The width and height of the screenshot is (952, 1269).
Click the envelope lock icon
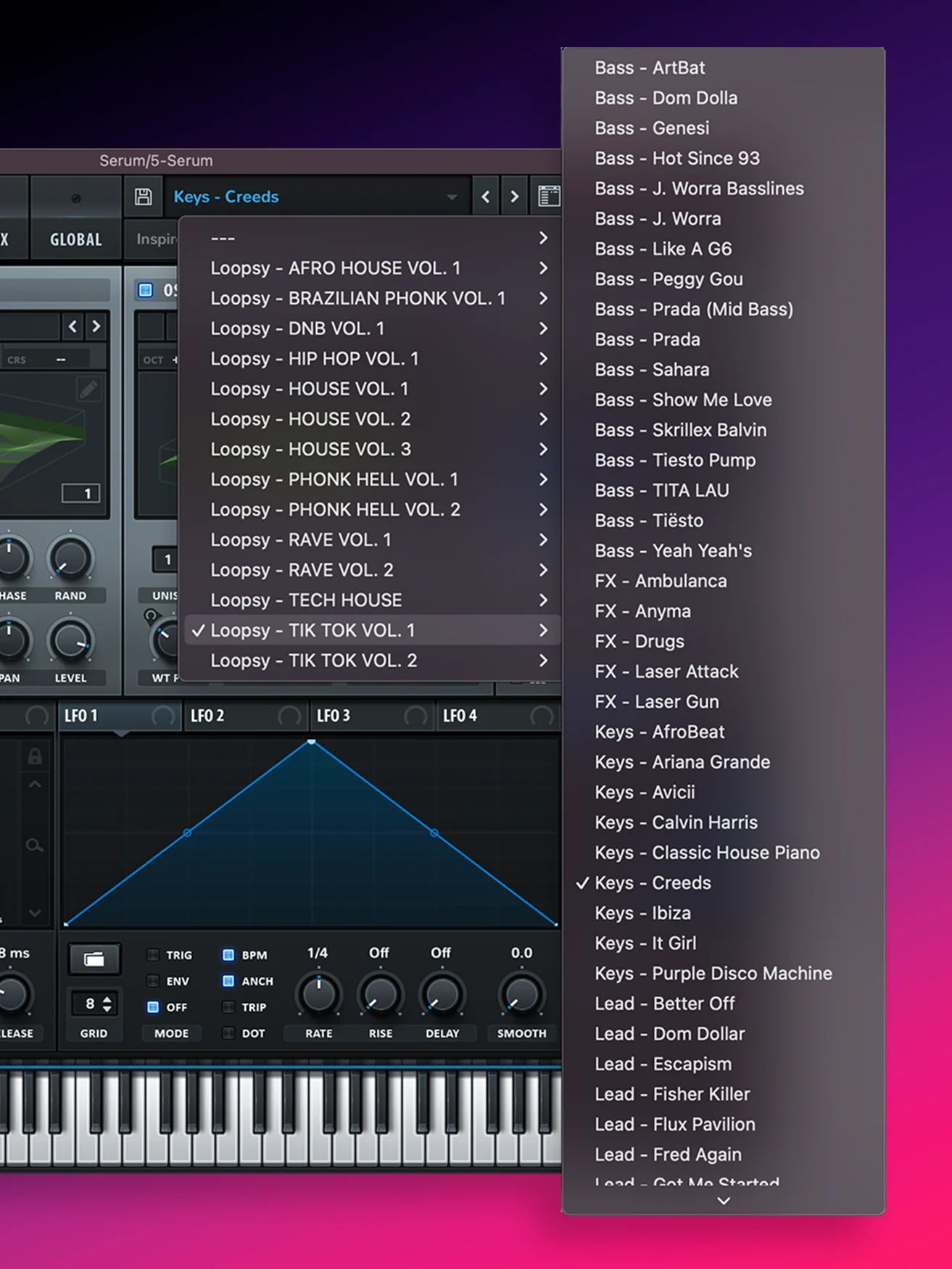pyautogui.click(x=35, y=757)
